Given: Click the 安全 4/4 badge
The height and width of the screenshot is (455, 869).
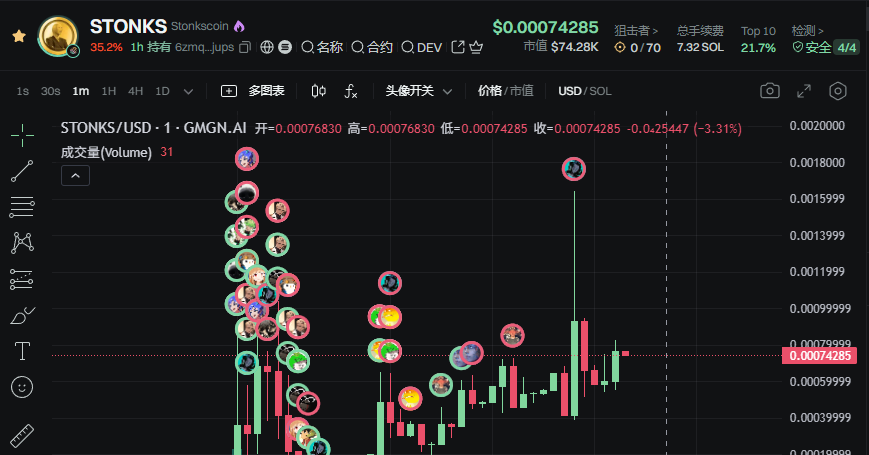Looking at the screenshot, I should (825, 48).
